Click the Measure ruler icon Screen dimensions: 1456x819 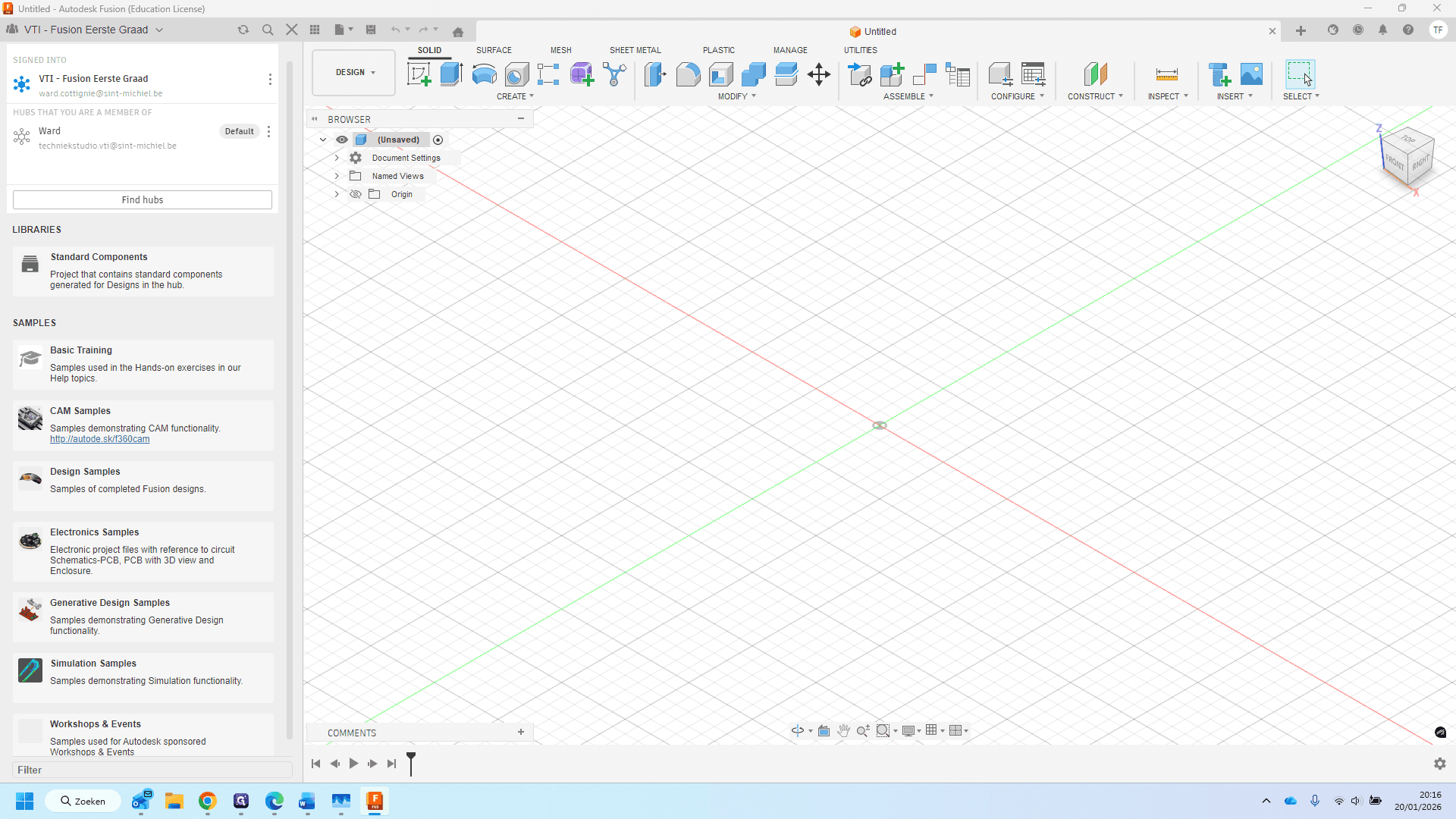(x=1167, y=74)
